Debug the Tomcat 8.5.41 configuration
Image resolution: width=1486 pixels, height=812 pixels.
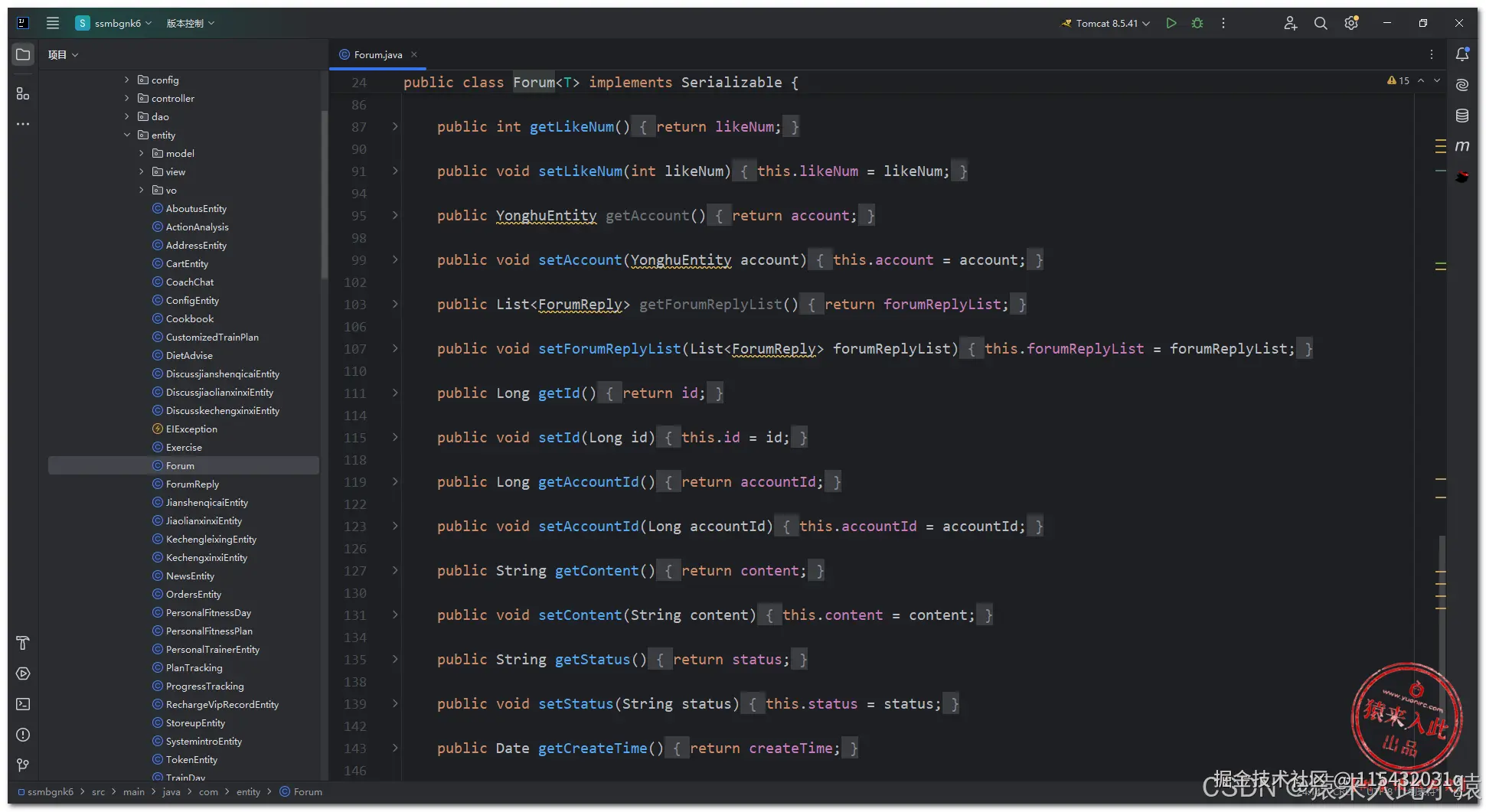click(1197, 23)
